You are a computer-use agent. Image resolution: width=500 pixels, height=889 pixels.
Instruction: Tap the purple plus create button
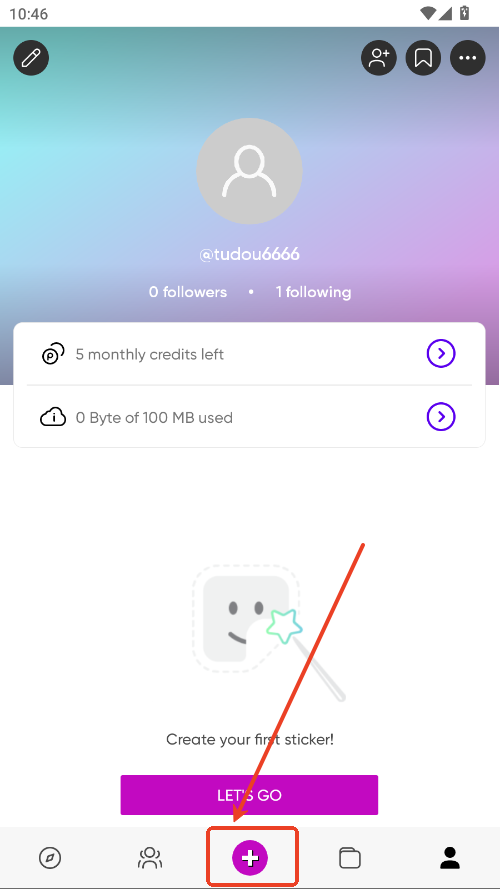(250, 858)
